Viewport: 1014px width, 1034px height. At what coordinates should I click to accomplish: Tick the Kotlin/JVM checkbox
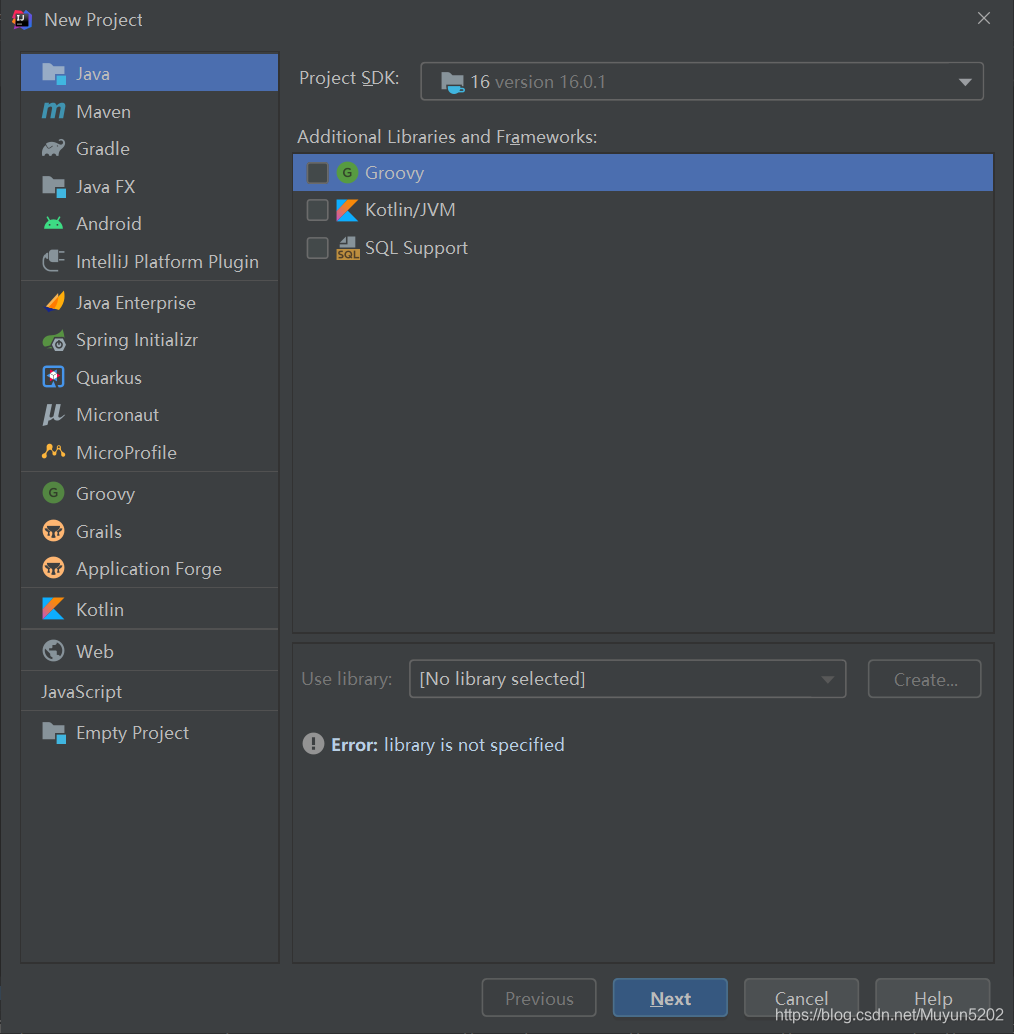tap(317, 210)
